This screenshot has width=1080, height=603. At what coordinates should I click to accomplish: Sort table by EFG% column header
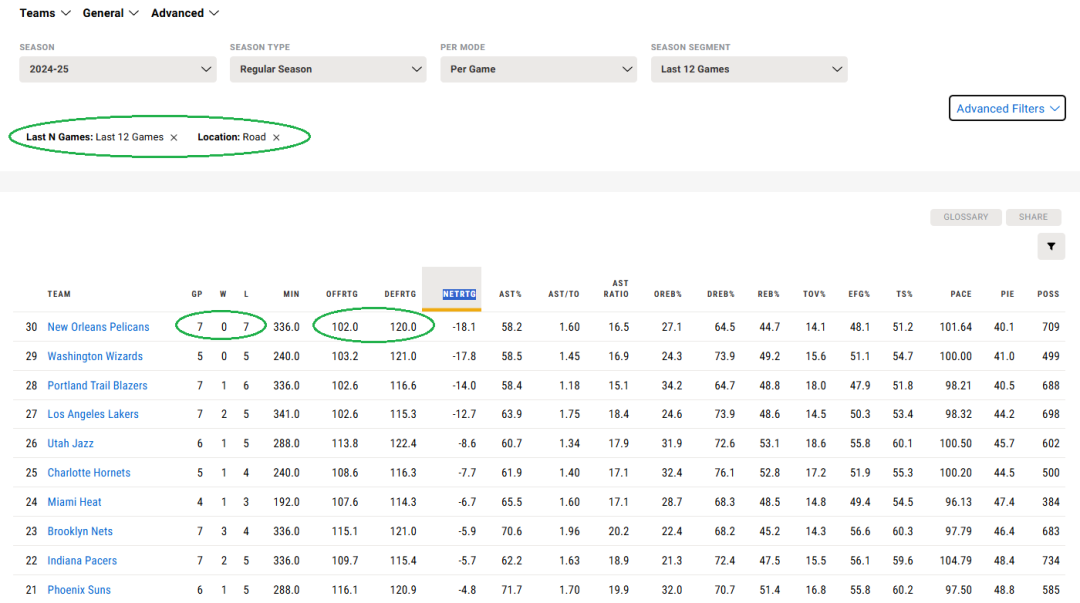[x=859, y=294]
